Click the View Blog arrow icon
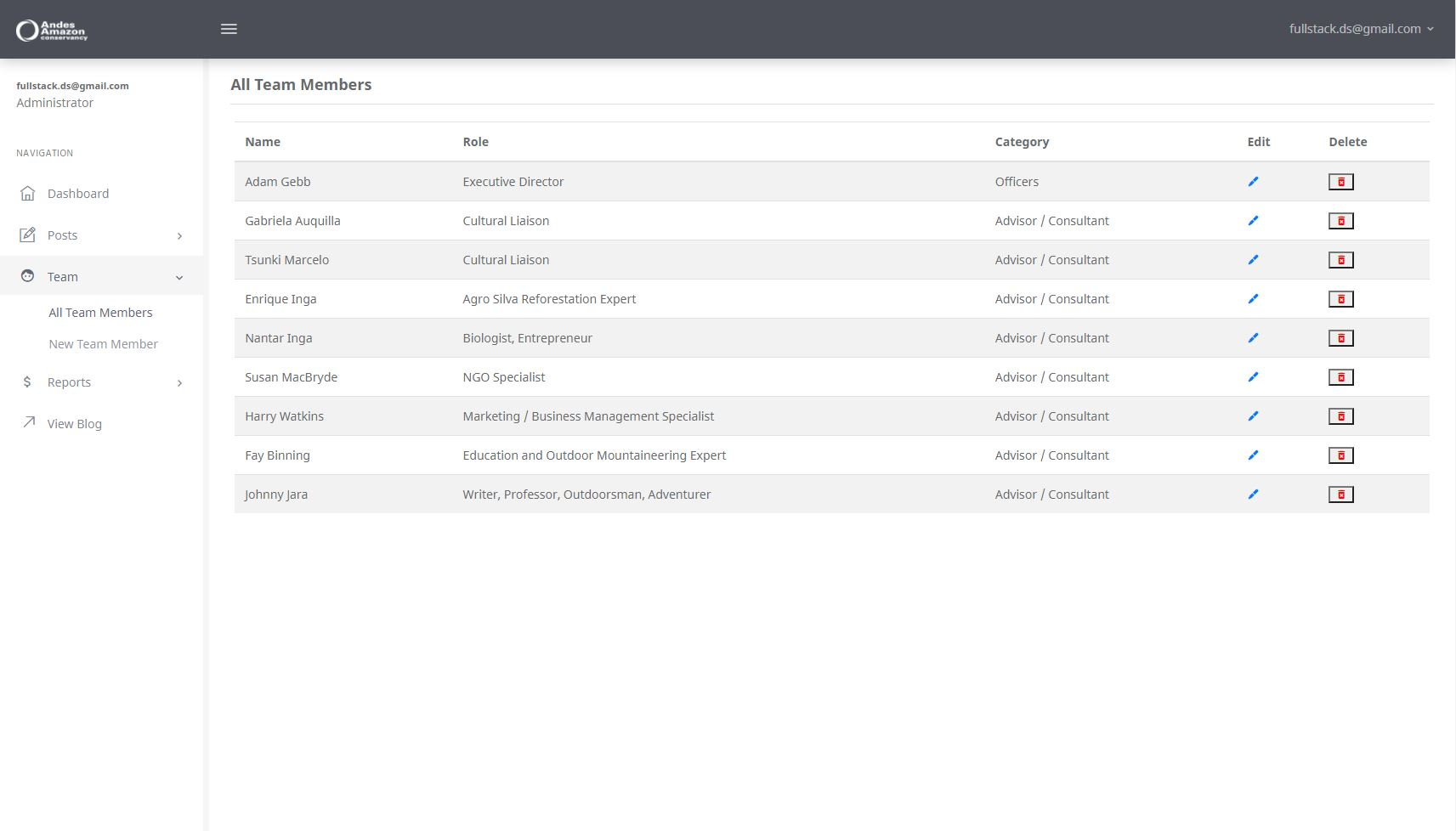 tap(29, 422)
